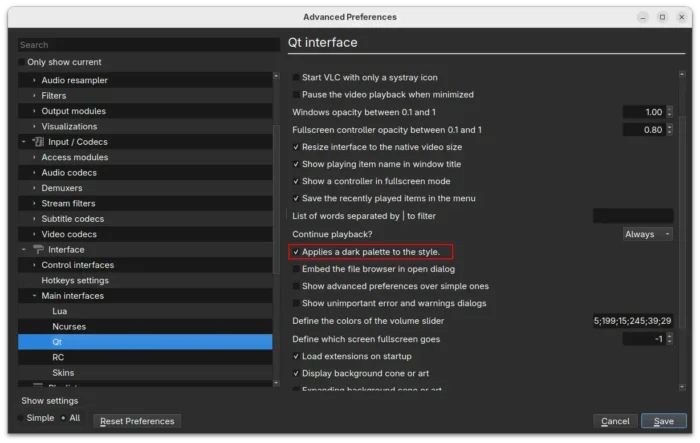
Task: Collapse the Input / Codecs category
Action: point(24,142)
